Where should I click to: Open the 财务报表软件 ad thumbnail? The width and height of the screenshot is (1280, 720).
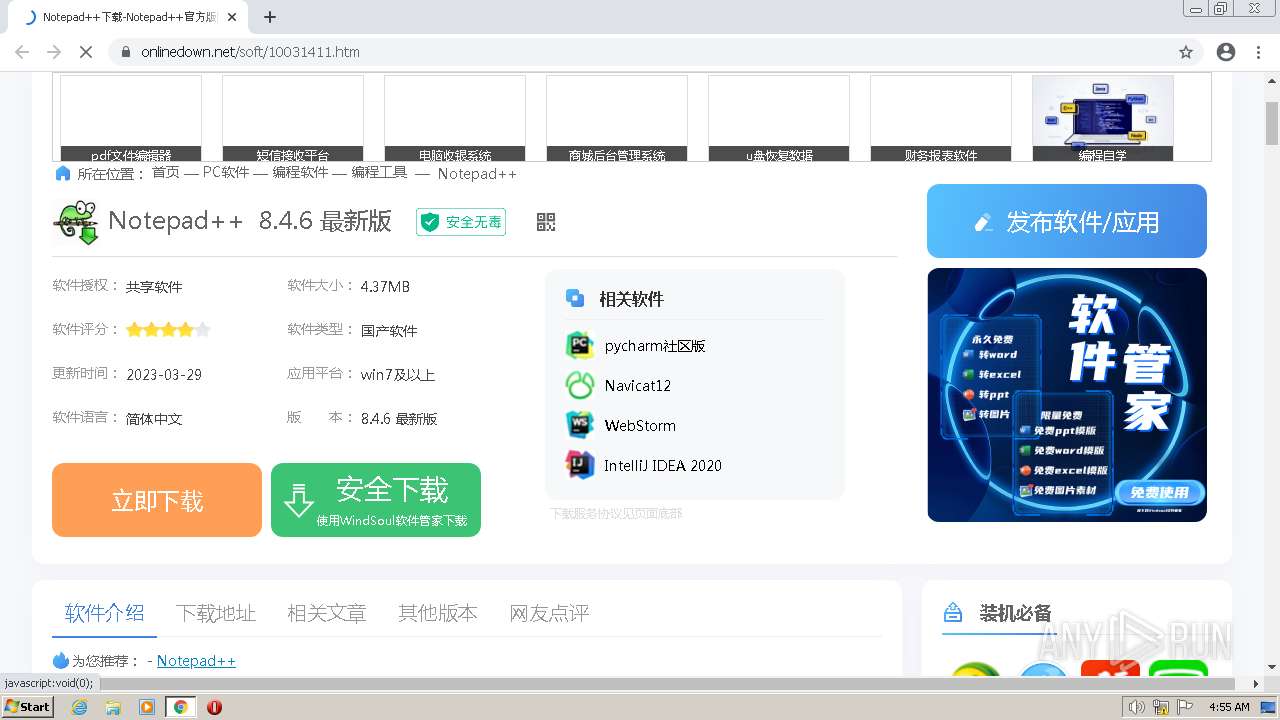(941, 118)
